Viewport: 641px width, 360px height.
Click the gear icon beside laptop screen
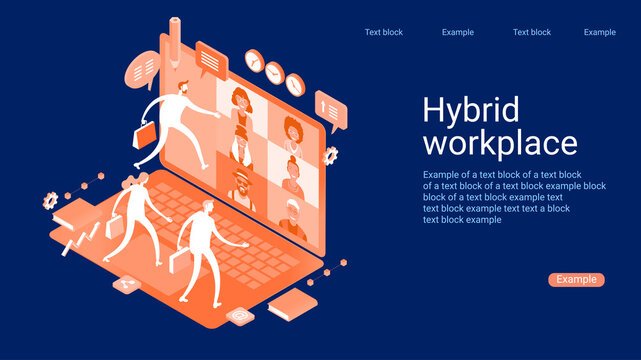[330, 156]
